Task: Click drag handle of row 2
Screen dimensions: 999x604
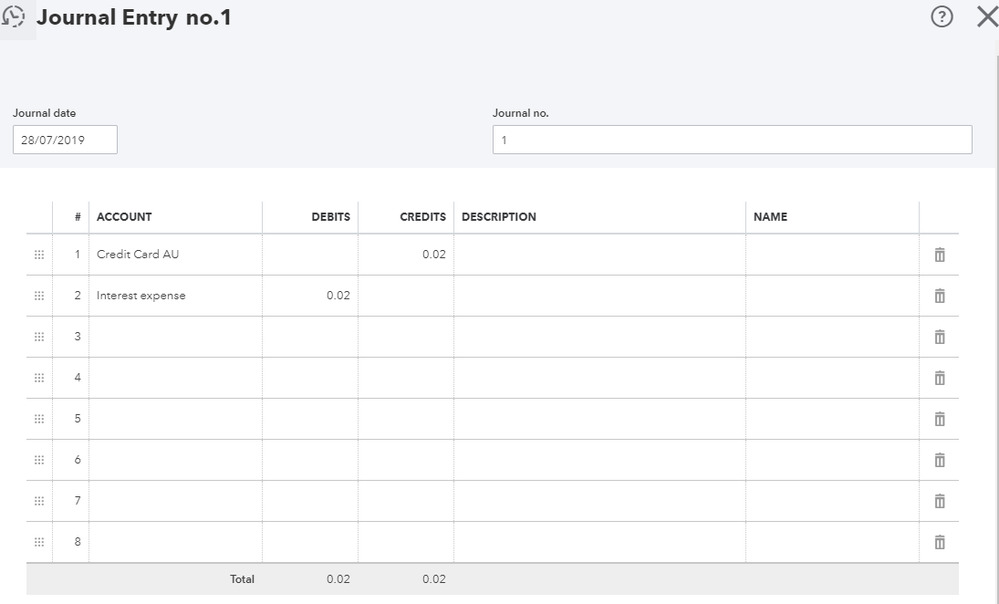Action: [39, 296]
